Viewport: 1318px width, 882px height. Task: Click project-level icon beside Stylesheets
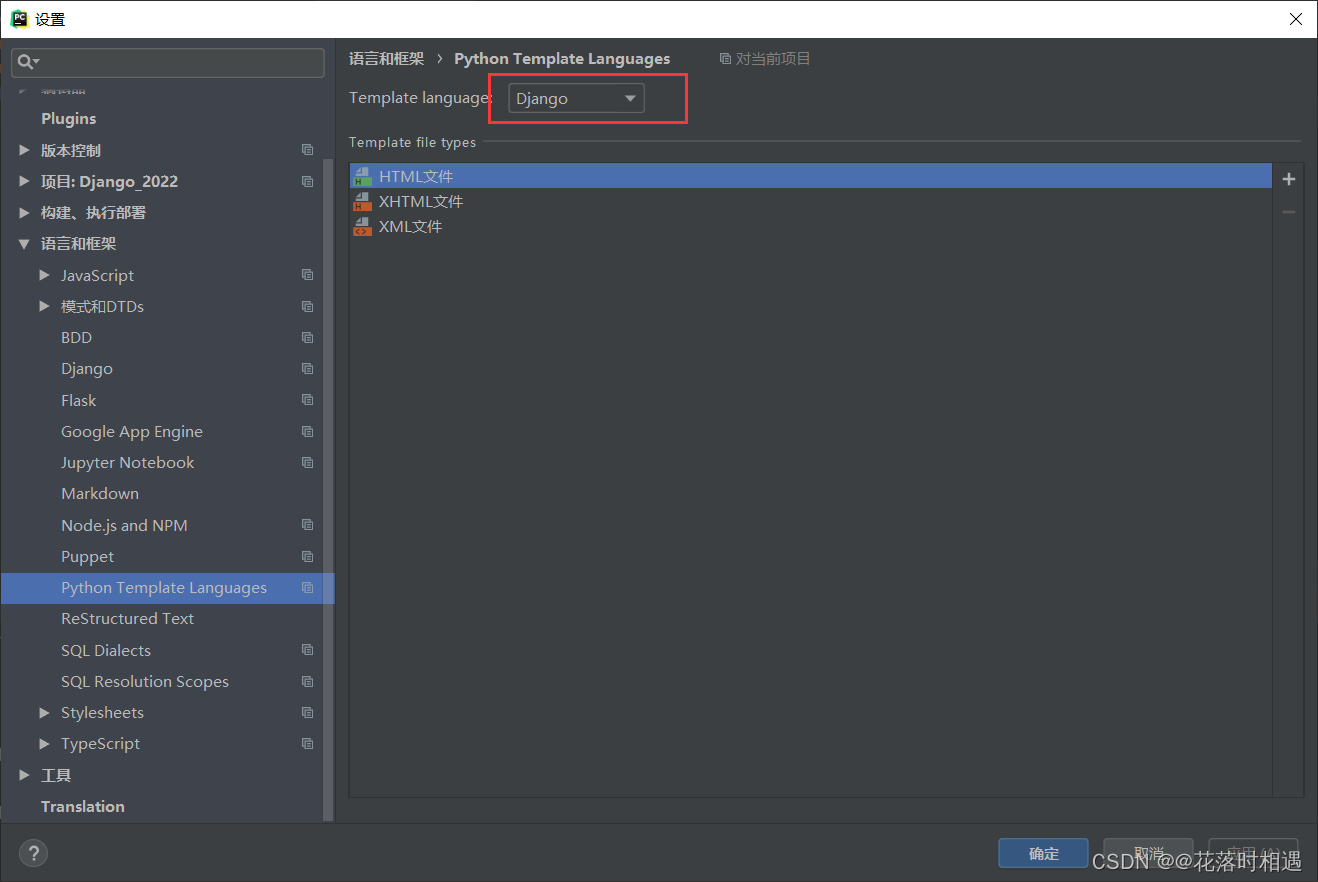307,712
